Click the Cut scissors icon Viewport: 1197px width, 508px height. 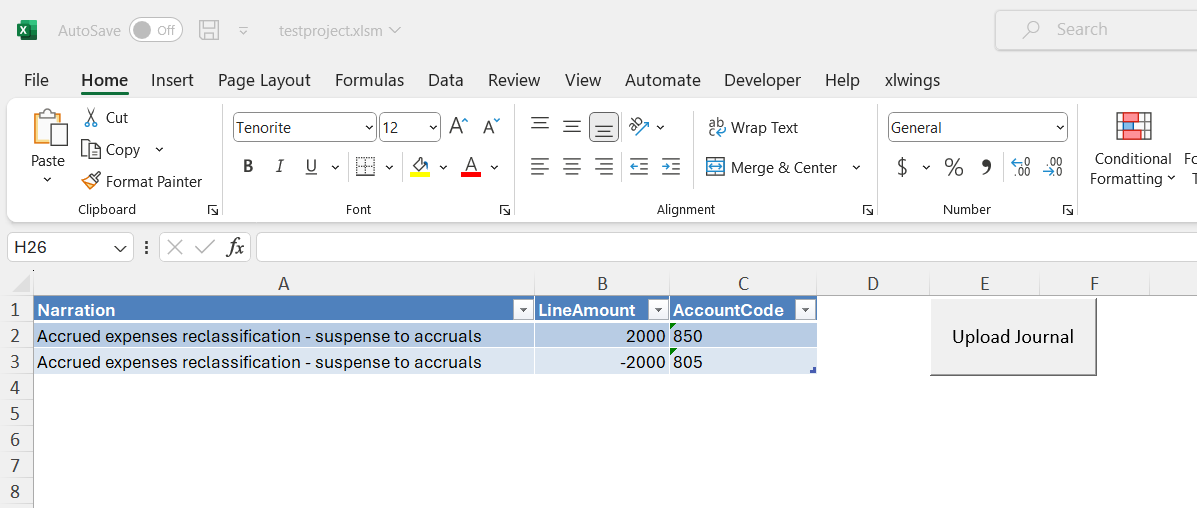click(x=91, y=117)
